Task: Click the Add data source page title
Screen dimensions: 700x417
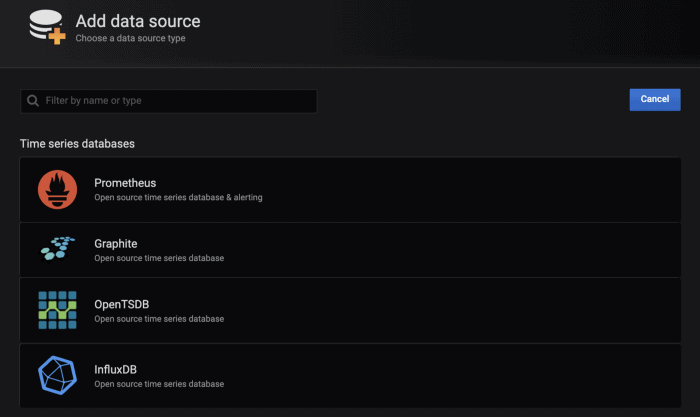Action: pos(138,21)
